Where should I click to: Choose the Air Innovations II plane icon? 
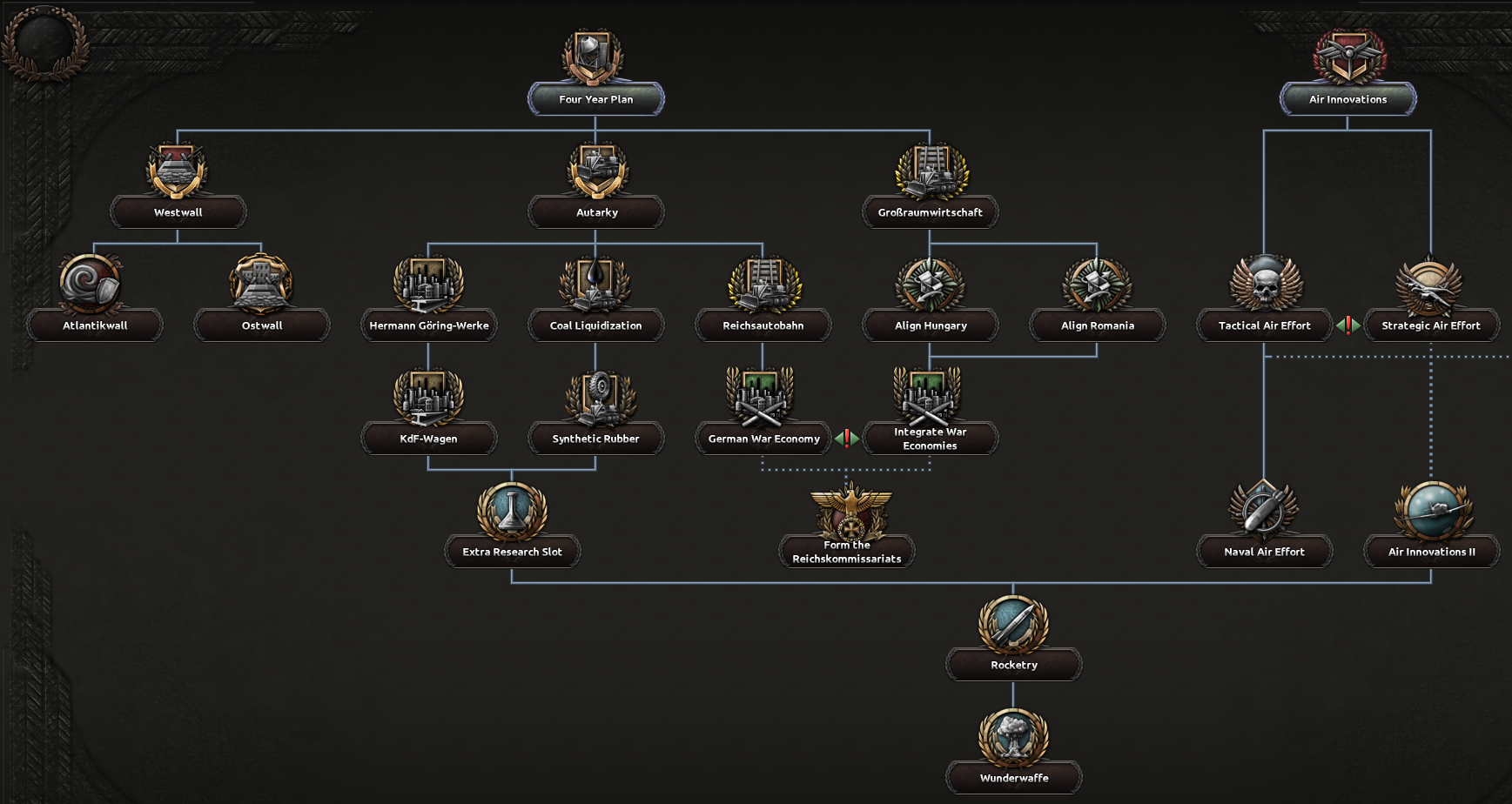pyautogui.click(x=1432, y=510)
